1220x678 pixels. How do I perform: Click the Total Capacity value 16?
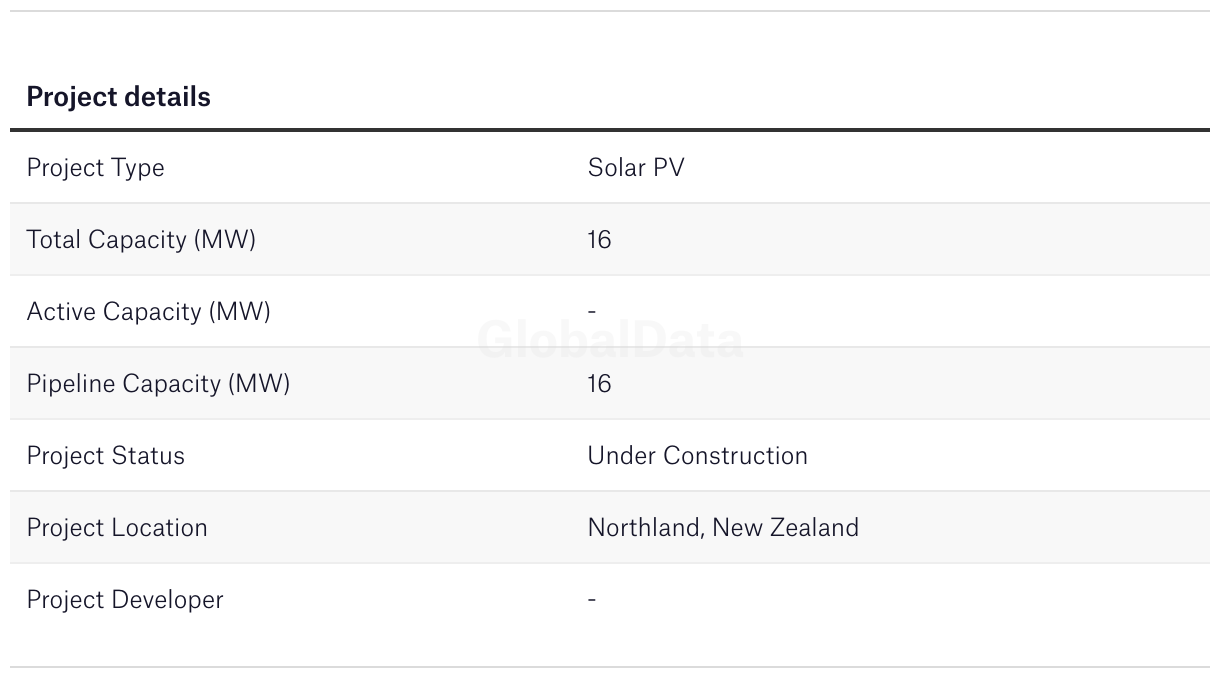(x=599, y=239)
